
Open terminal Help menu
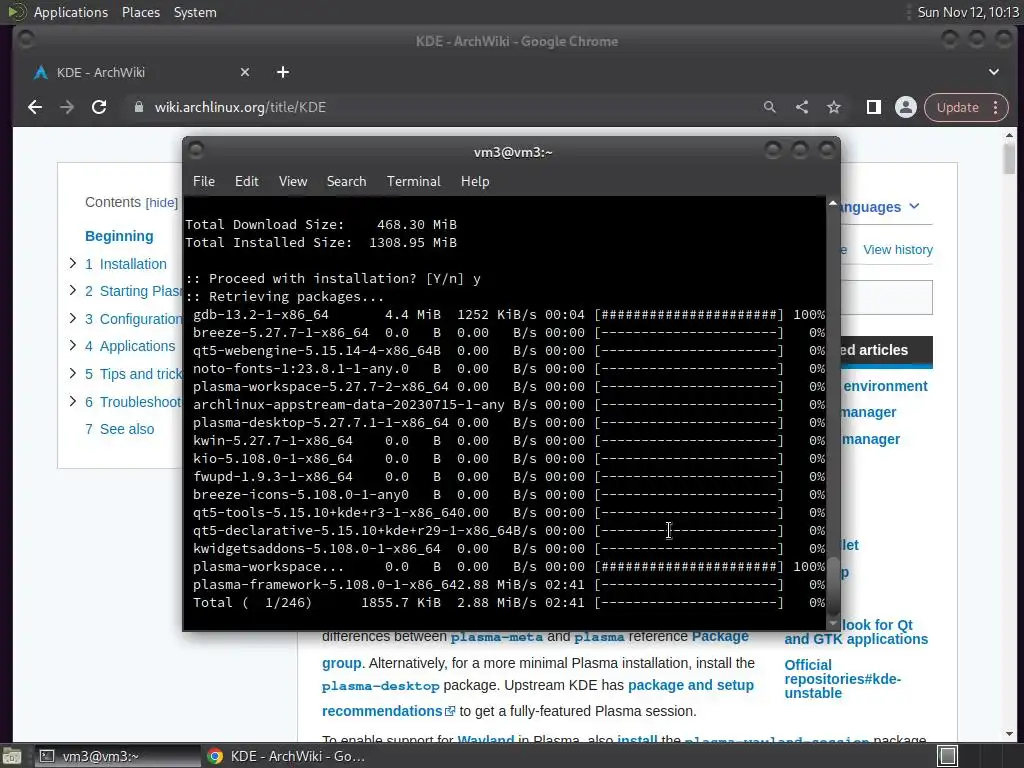pos(475,182)
